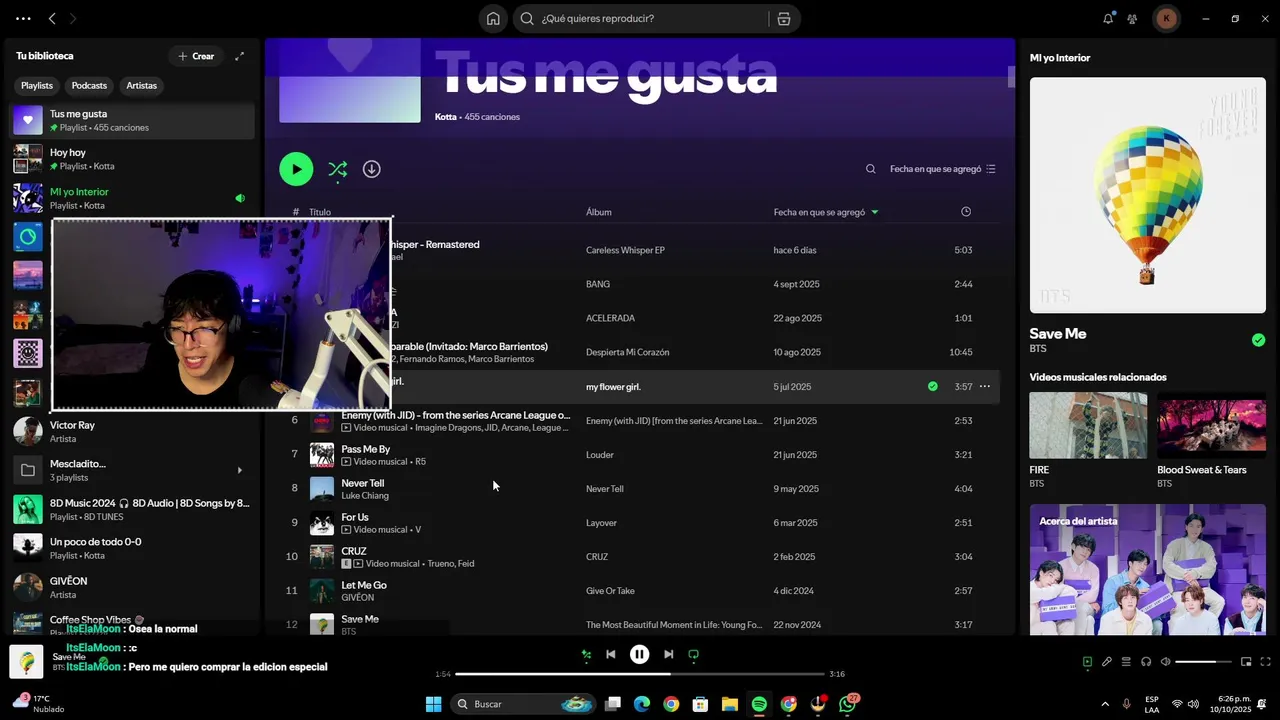This screenshot has width=1280, height=720.
Task: Open the Louder album link
Action: coord(600,455)
